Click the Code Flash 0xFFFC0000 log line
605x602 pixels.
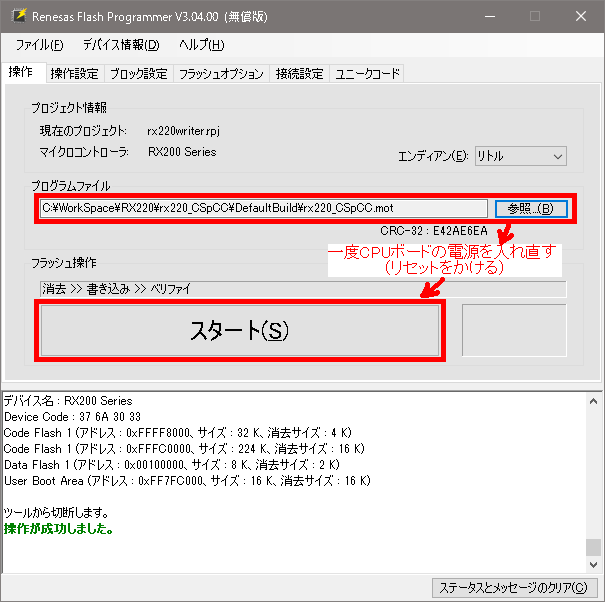(x=184, y=449)
